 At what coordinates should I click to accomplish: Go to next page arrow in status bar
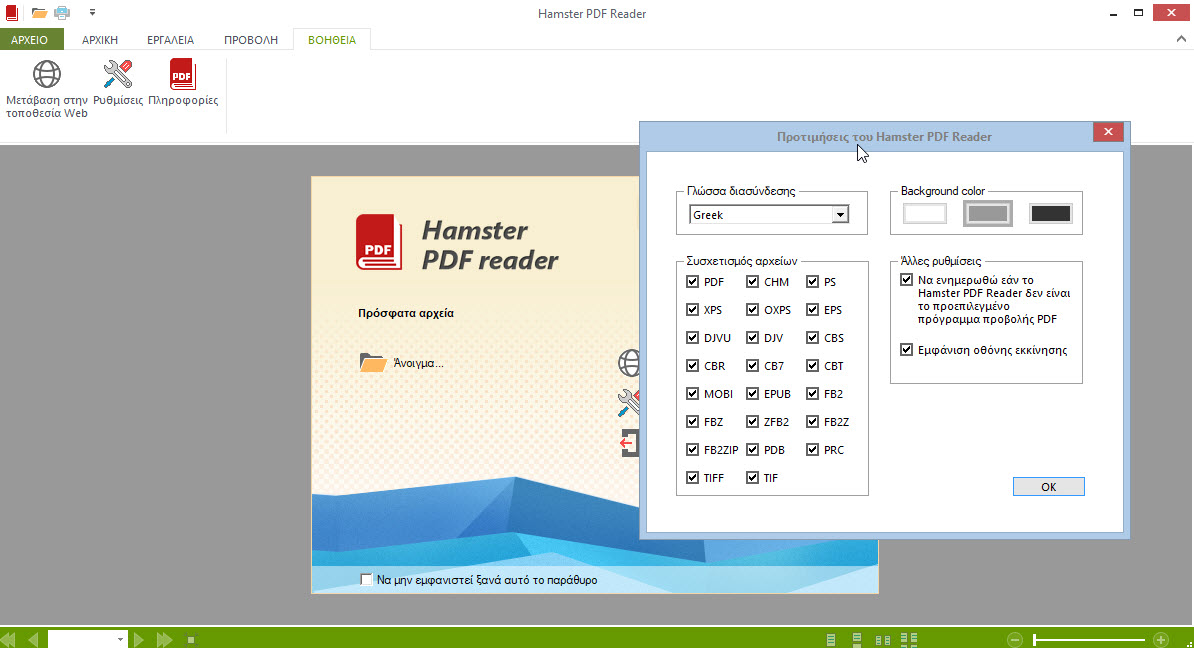pos(138,640)
